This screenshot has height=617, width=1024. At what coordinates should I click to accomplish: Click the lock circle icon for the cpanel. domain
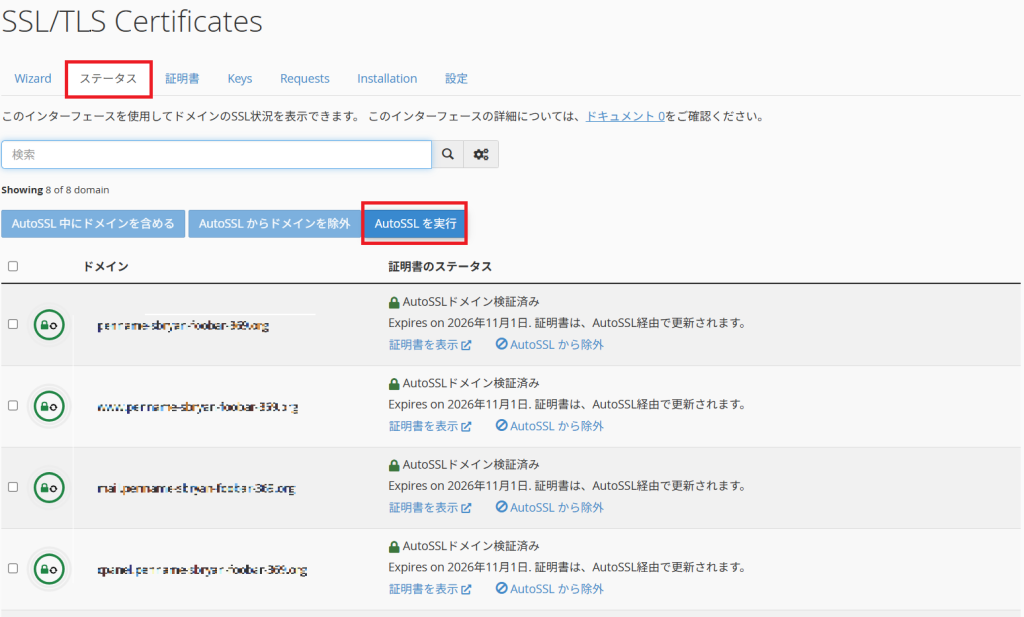click(49, 569)
